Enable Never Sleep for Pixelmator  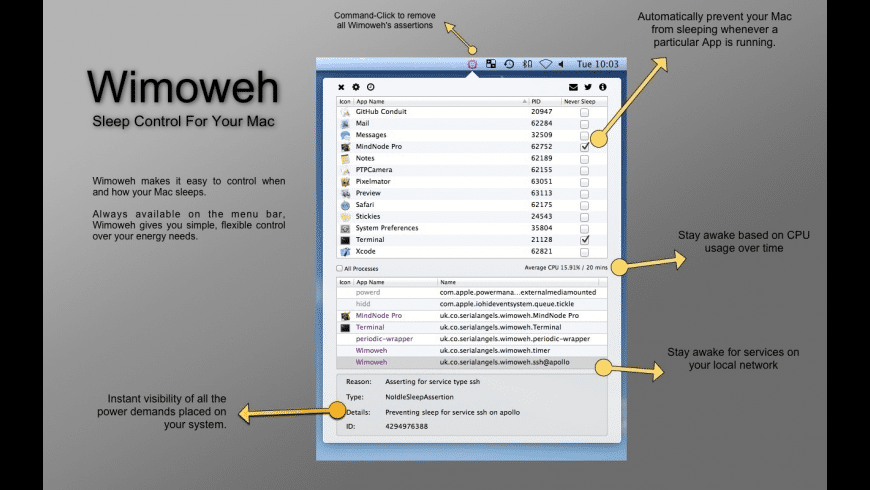[584, 182]
